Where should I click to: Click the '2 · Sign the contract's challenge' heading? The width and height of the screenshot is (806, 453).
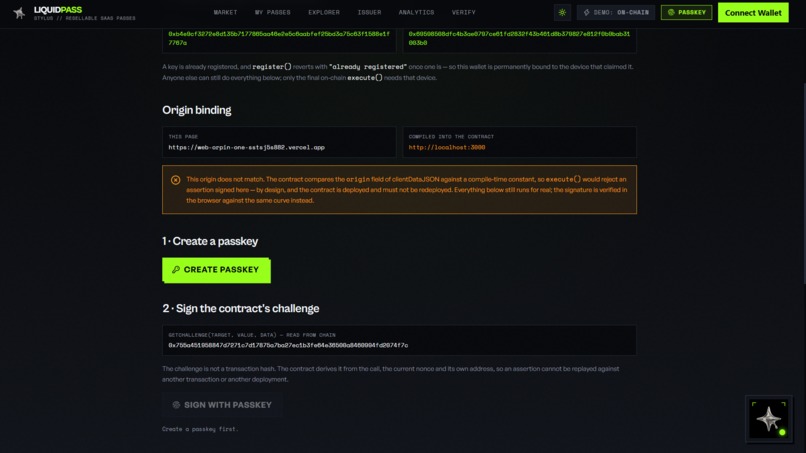point(241,309)
